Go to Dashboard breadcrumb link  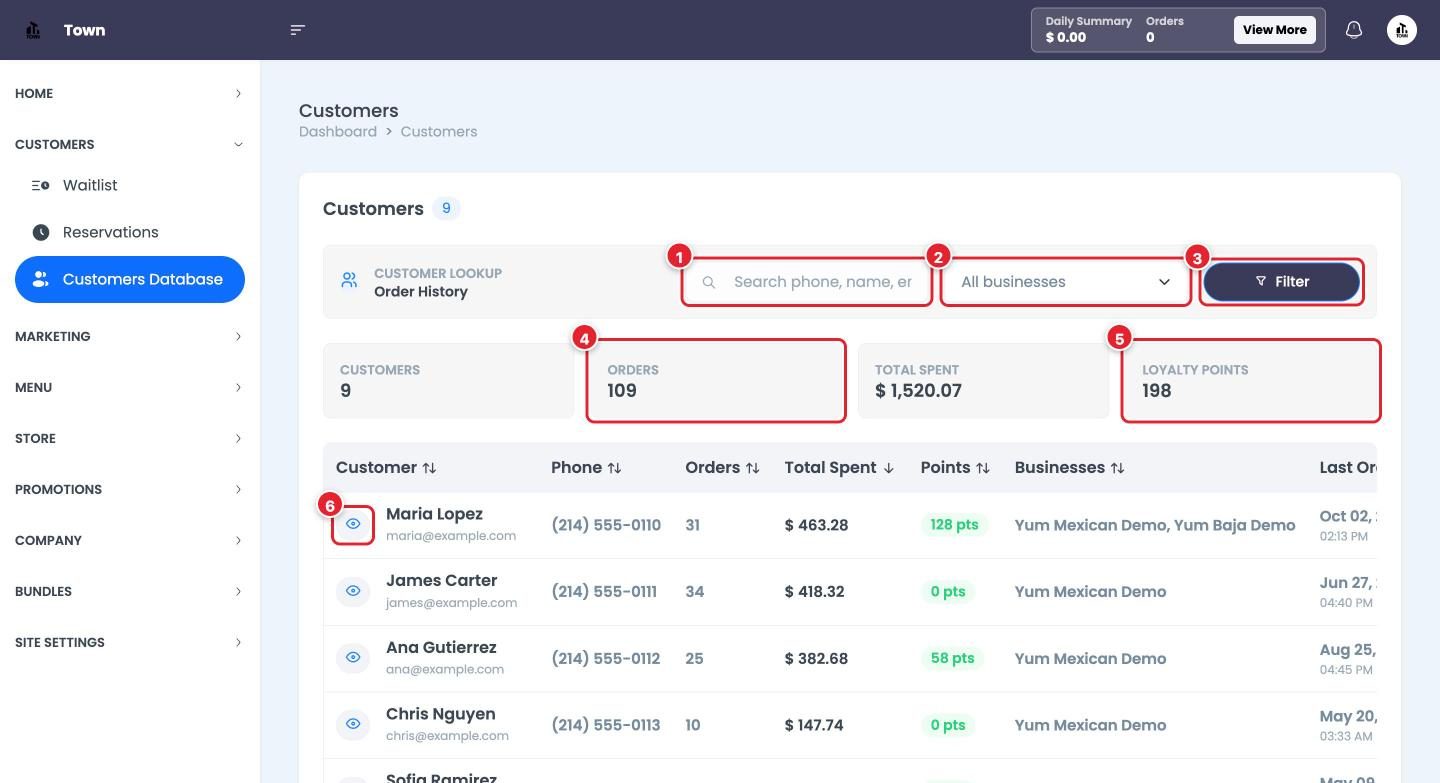tap(338, 131)
